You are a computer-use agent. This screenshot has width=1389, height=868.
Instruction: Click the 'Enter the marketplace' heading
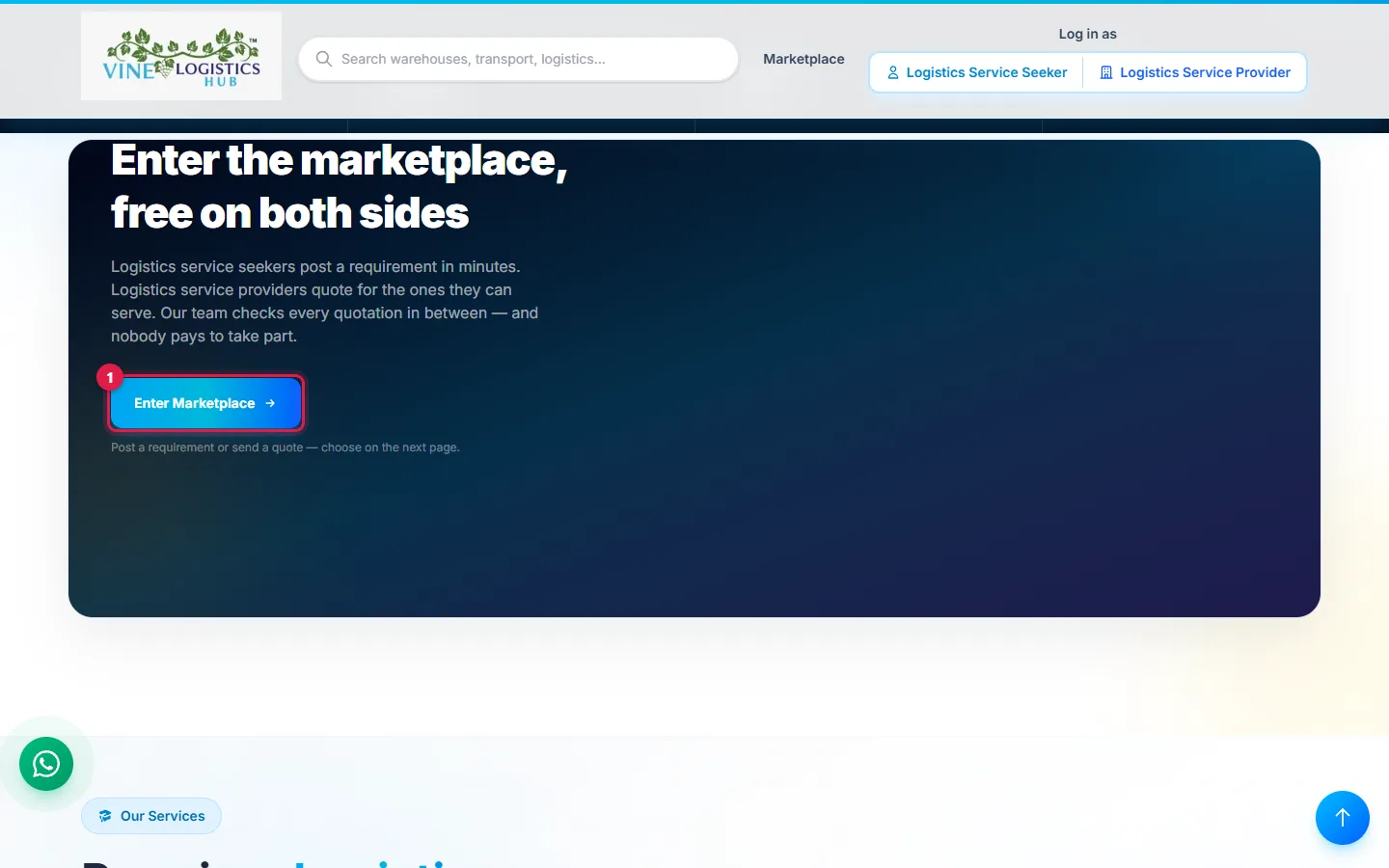click(x=339, y=186)
